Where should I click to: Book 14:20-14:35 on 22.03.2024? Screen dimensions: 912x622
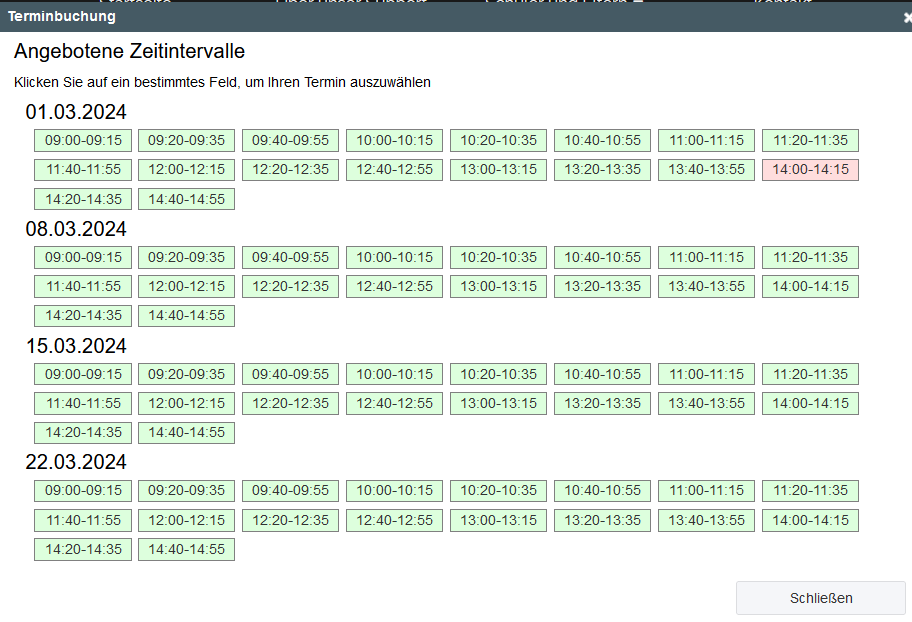click(x=83, y=549)
